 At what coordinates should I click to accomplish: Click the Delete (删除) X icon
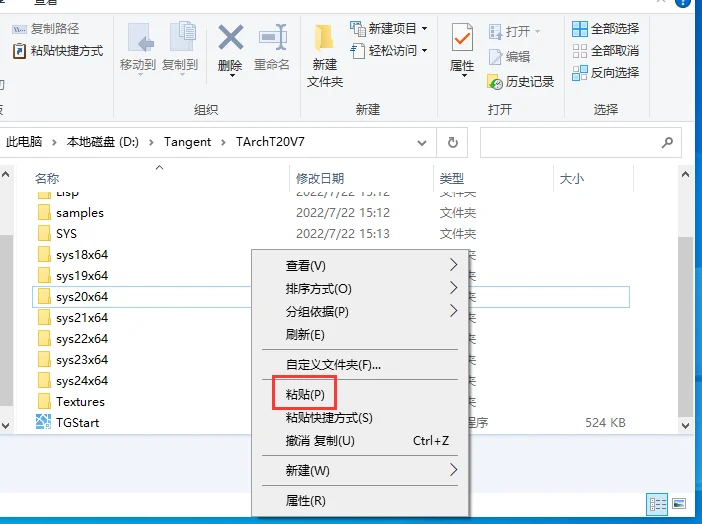click(x=231, y=37)
